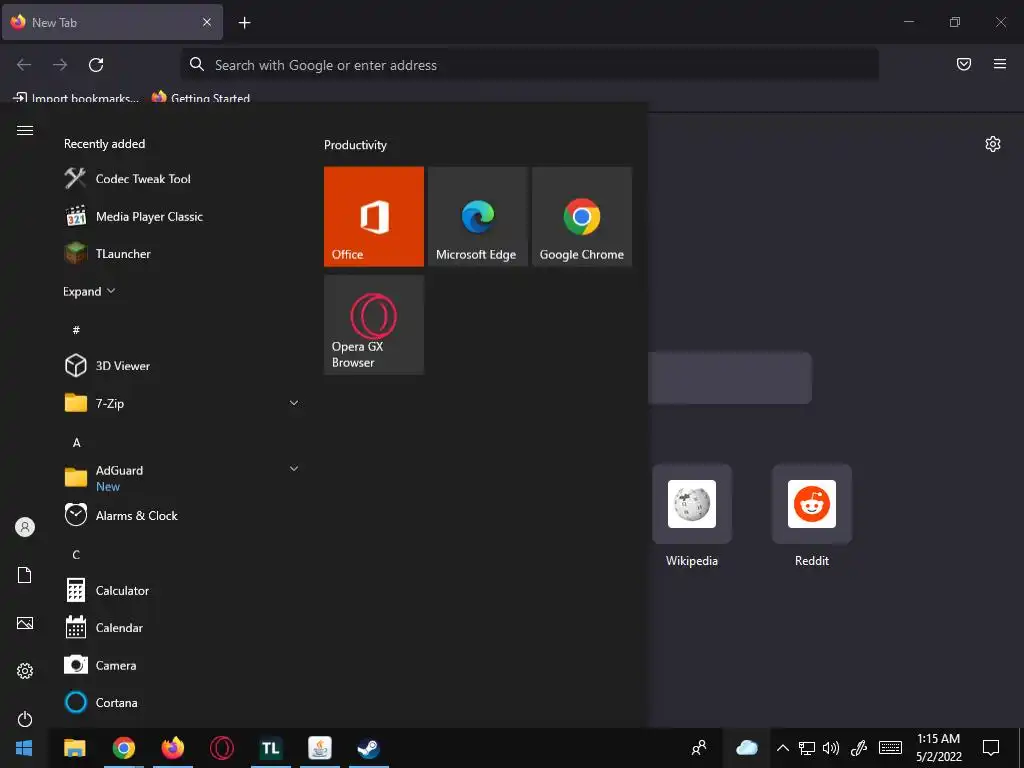This screenshot has width=1024, height=768.
Task: Open People icon in taskbar
Action: pos(699,748)
